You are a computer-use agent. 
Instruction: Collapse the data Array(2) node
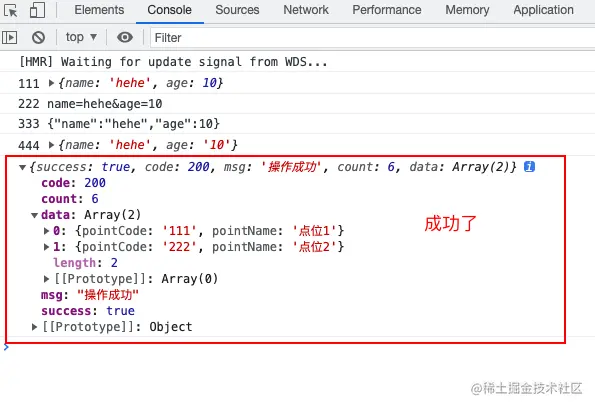pyautogui.click(x=34, y=215)
